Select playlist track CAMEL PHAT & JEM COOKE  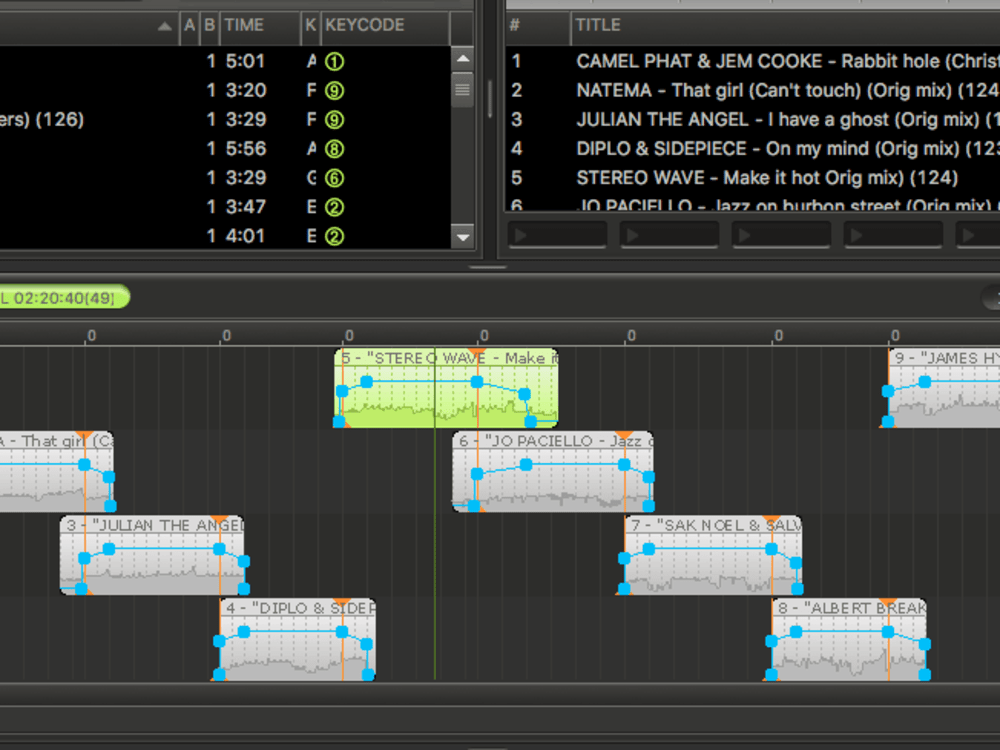click(753, 61)
